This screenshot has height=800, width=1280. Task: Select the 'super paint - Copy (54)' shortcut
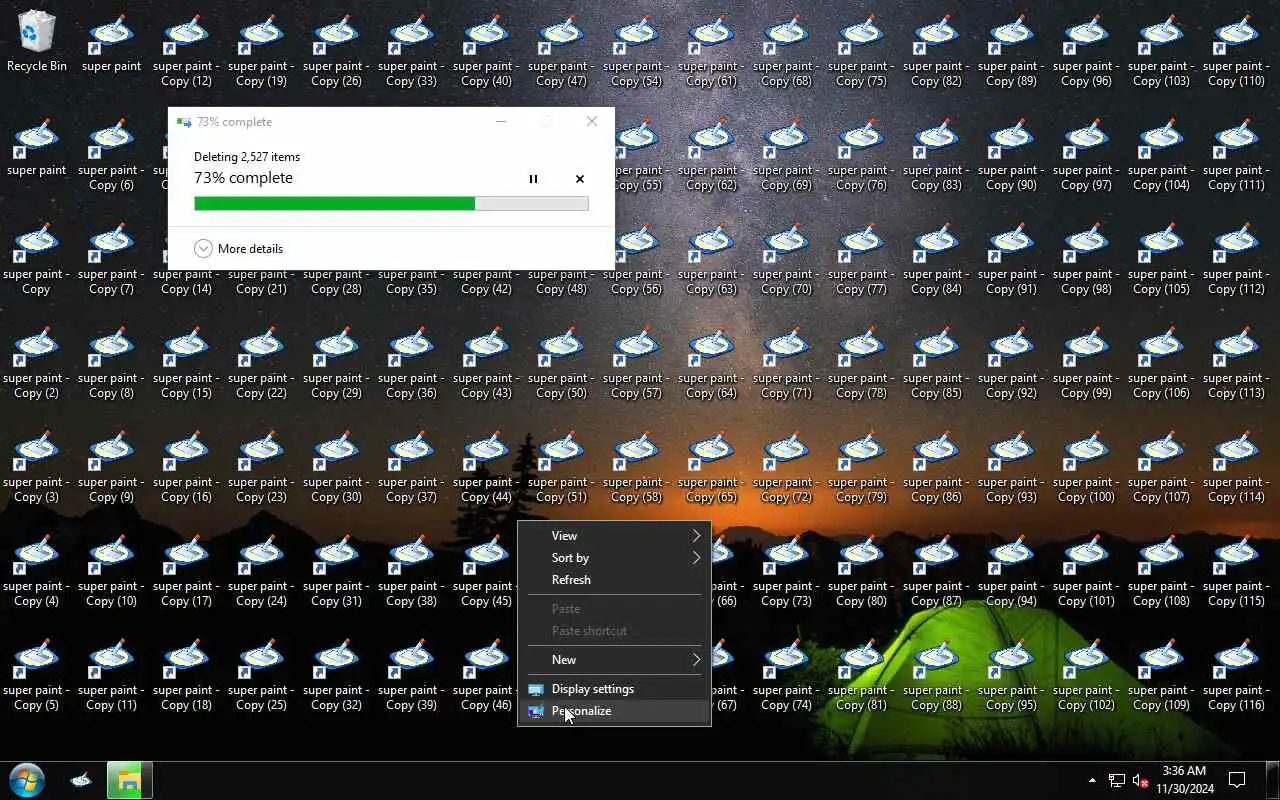pyautogui.click(x=637, y=50)
